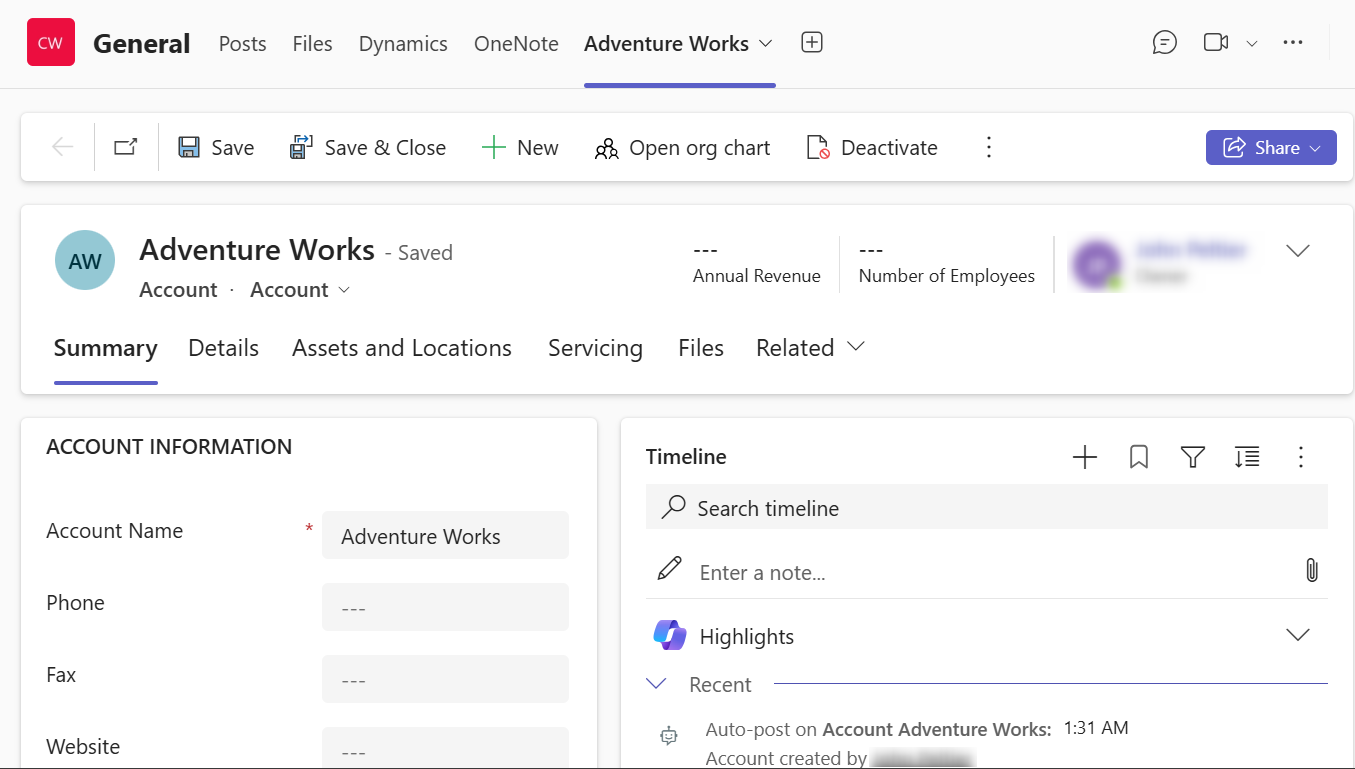The height and width of the screenshot is (769, 1355).
Task: Add a new tab with plus icon
Action: tap(812, 42)
